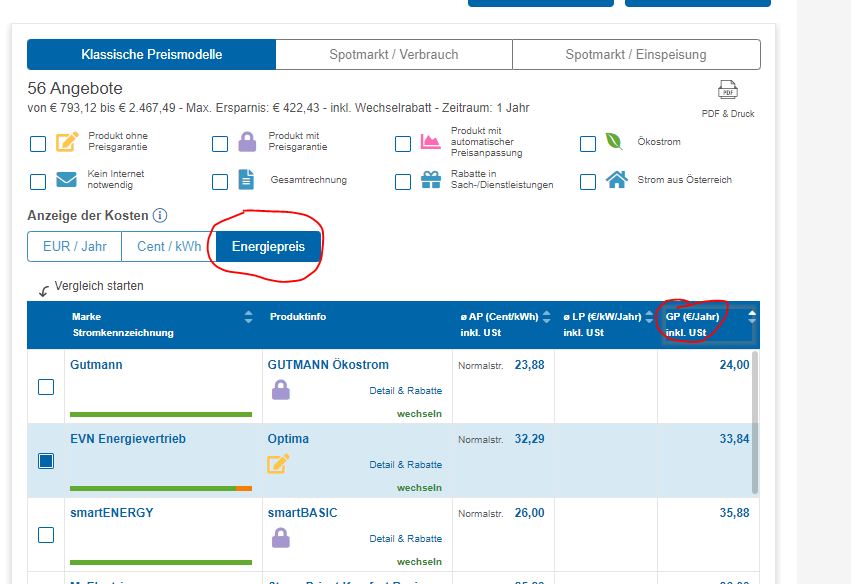Image resolution: width=851 pixels, height=584 pixels.
Task: Open Detail & Rabatte for smartBASIC
Action: 405,539
